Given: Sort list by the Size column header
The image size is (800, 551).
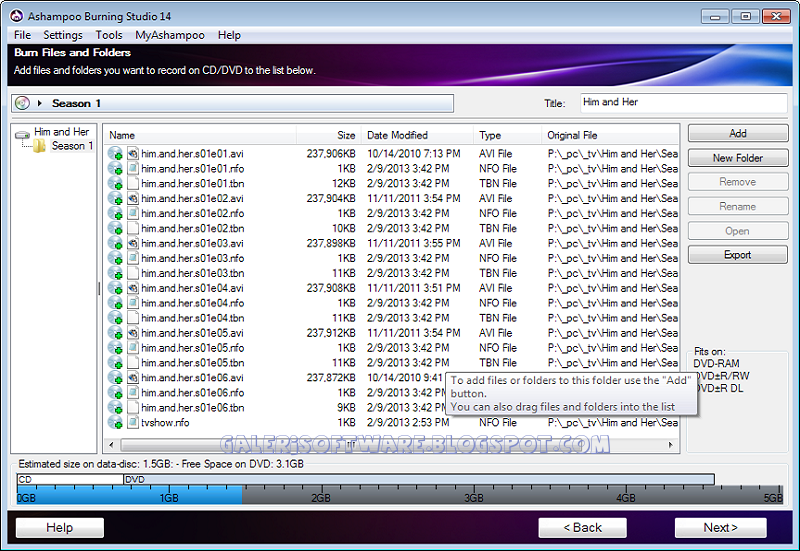Looking at the screenshot, I should 329,135.
